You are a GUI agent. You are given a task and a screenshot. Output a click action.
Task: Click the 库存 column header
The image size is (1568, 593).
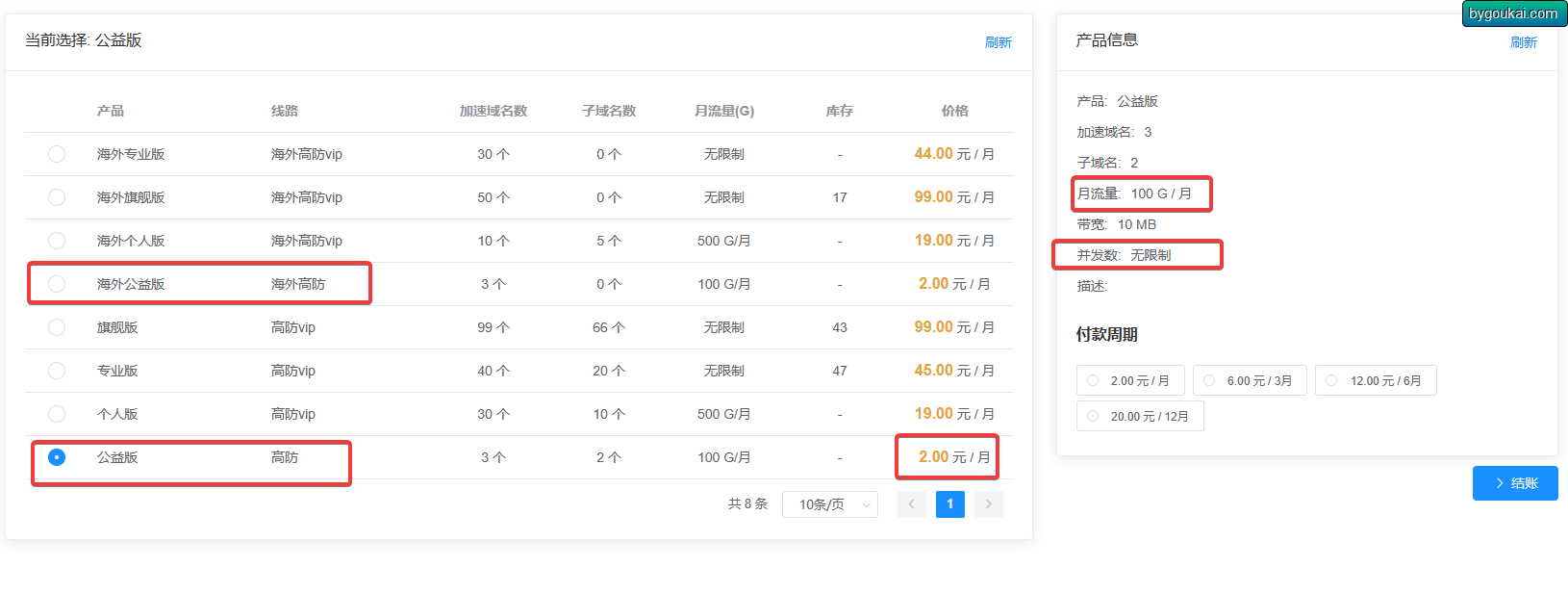[840, 111]
